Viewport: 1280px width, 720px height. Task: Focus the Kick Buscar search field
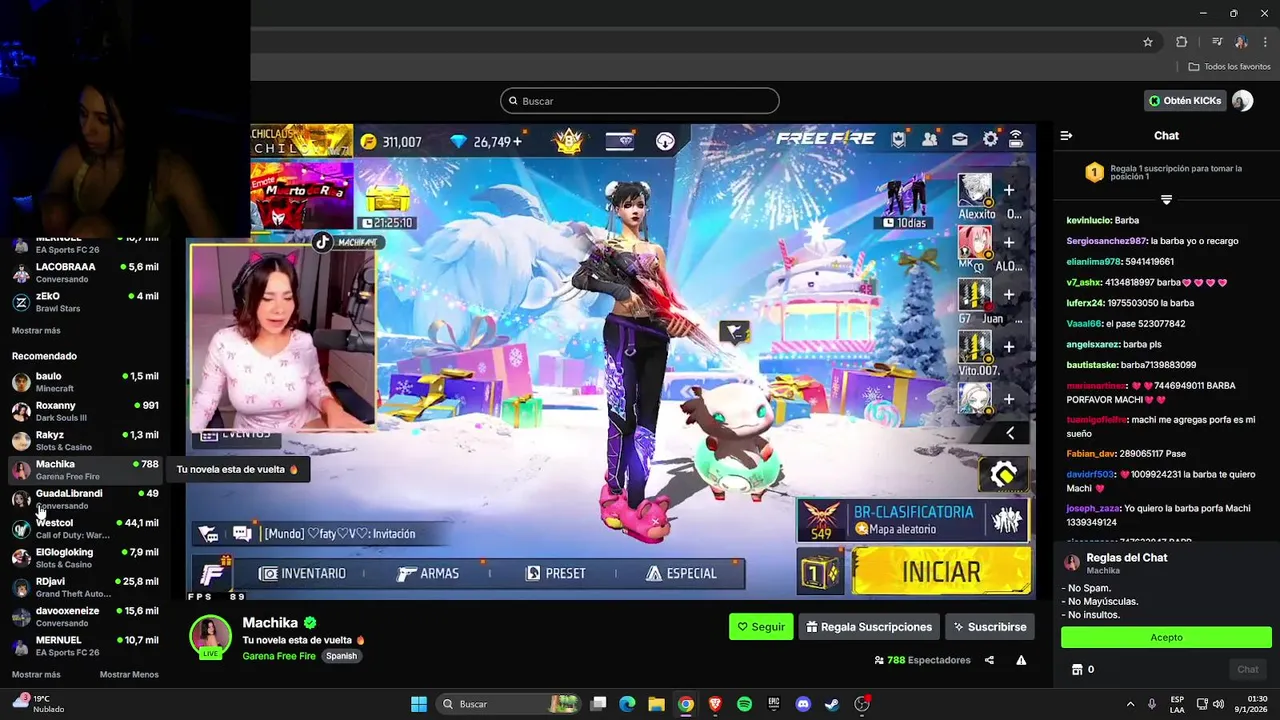click(639, 101)
